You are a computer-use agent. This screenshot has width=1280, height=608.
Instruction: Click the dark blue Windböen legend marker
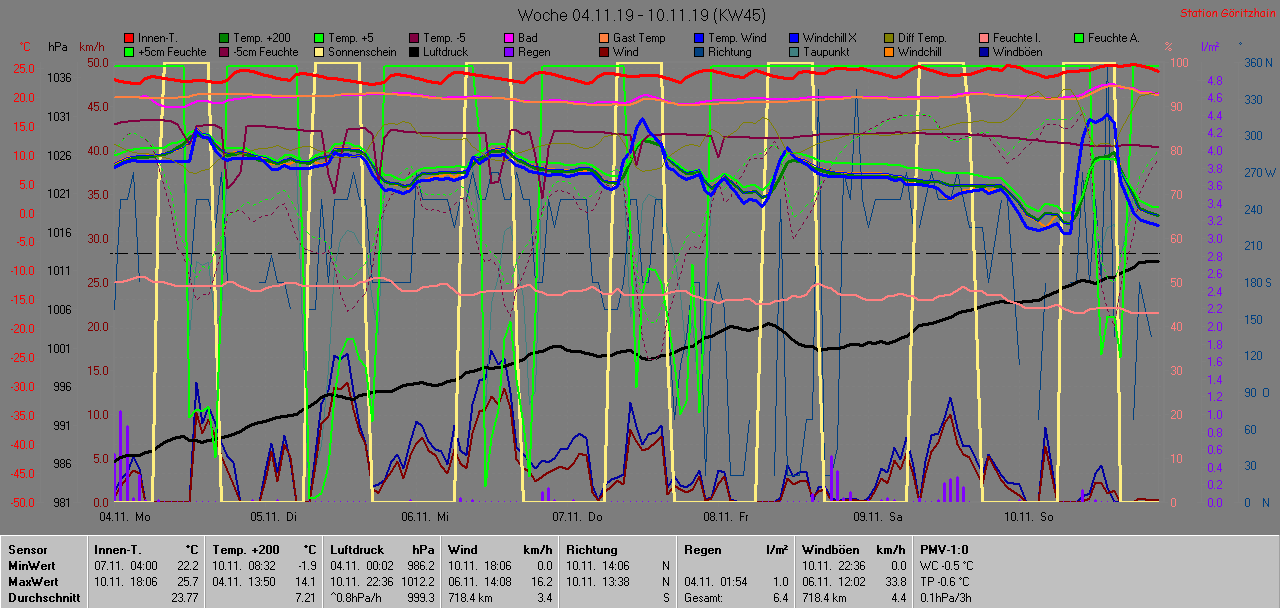[985, 51]
